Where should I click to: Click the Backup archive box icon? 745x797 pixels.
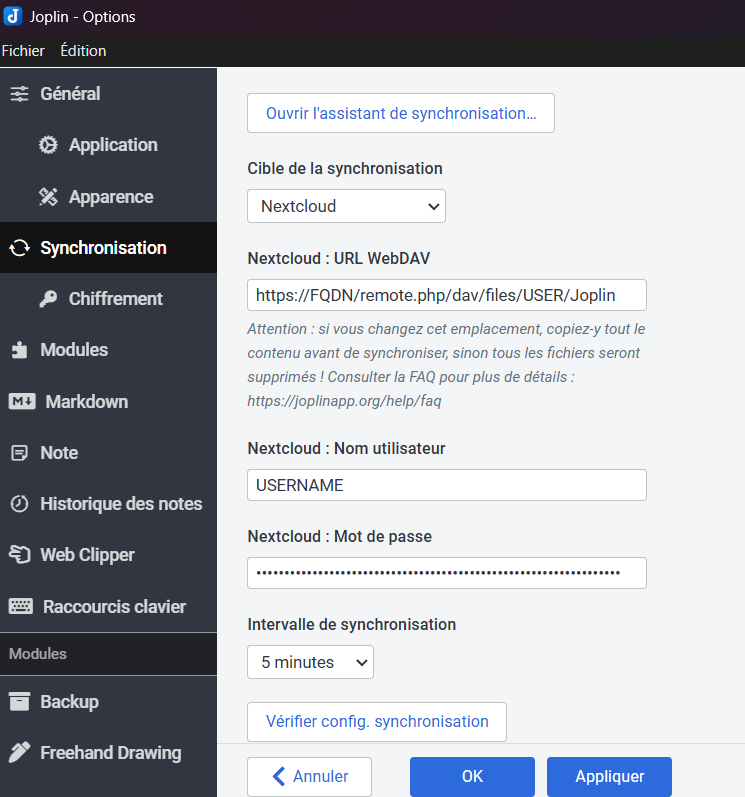click(x=19, y=701)
